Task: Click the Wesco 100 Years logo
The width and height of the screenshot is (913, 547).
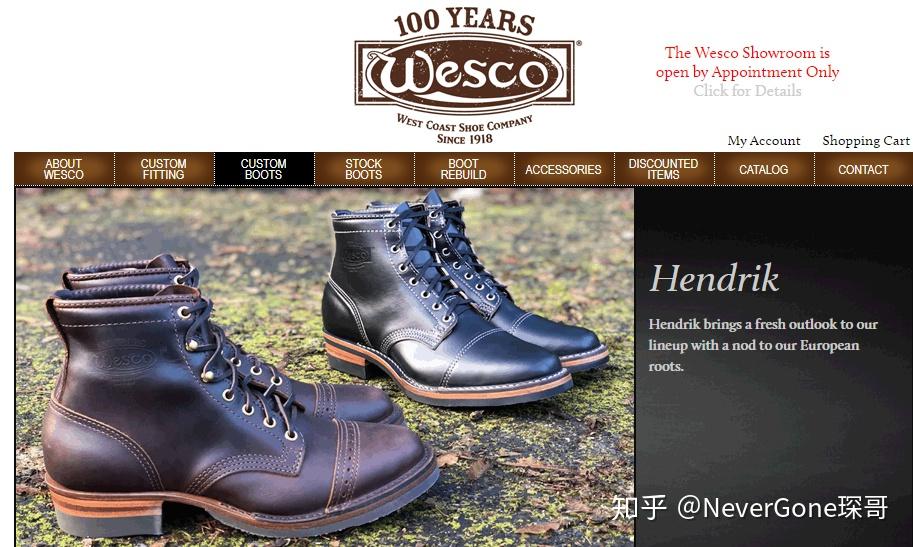Action: (465, 76)
